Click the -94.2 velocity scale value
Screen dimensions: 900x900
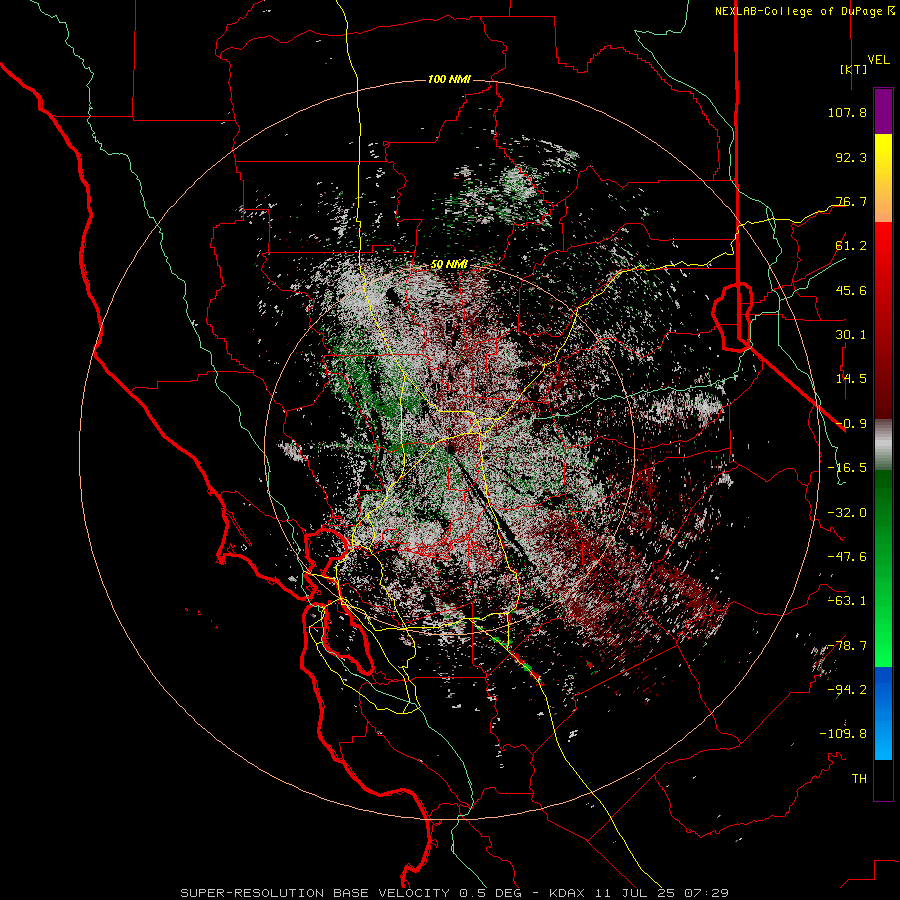point(847,690)
